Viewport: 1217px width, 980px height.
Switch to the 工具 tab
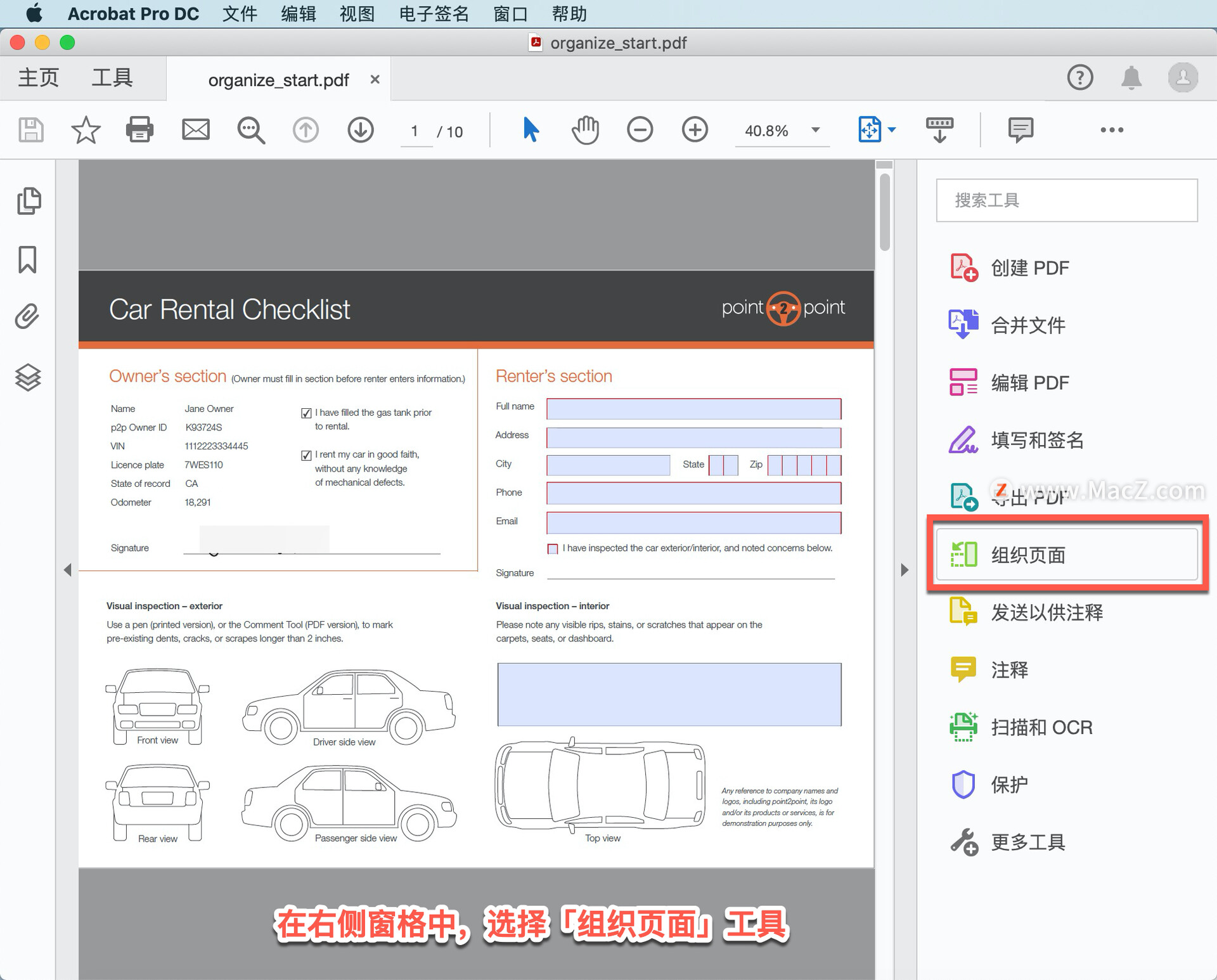click(x=112, y=78)
